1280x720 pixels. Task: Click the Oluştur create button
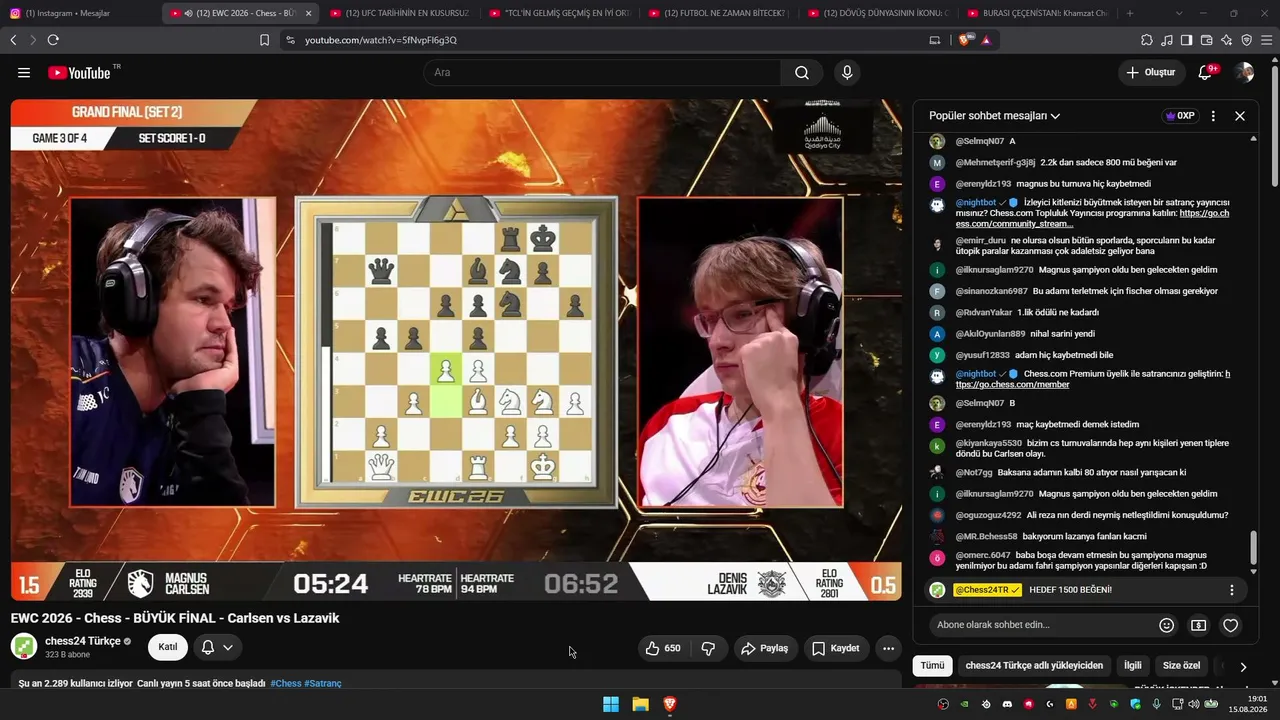coord(1150,72)
